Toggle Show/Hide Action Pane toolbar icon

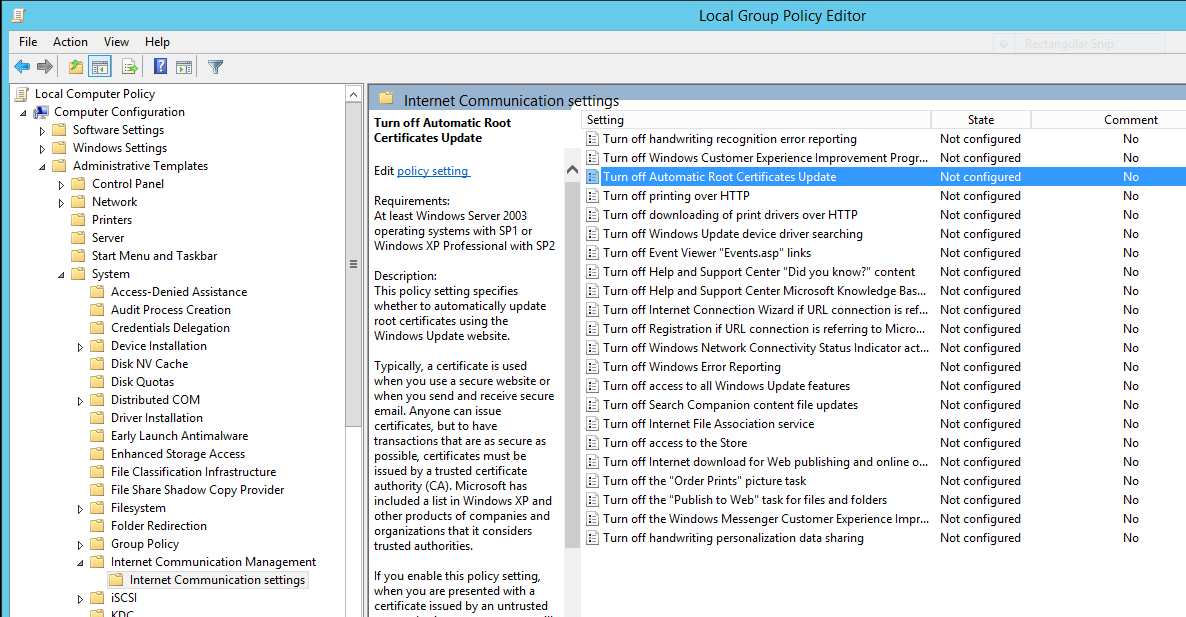[x=184, y=67]
